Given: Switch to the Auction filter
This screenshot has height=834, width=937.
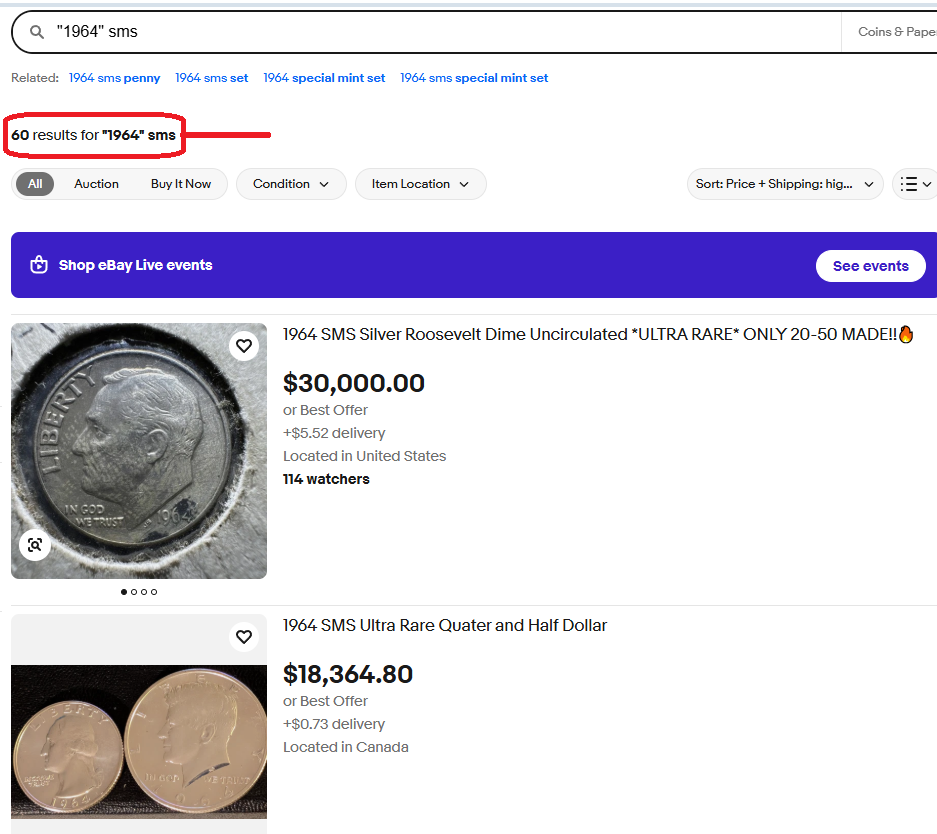Looking at the screenshot, I should [x=96, y=184].
